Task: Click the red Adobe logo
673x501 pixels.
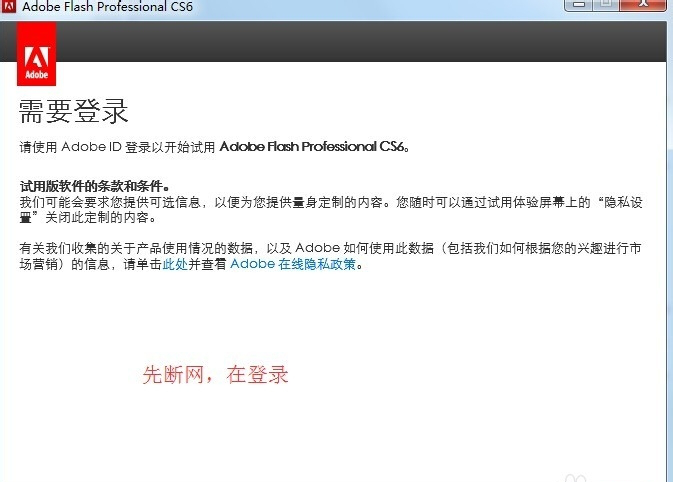Action: [x=36, y=54]
